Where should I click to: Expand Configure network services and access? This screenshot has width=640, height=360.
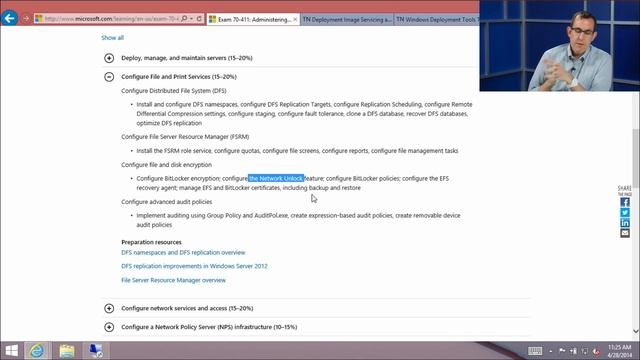[109, 308]
